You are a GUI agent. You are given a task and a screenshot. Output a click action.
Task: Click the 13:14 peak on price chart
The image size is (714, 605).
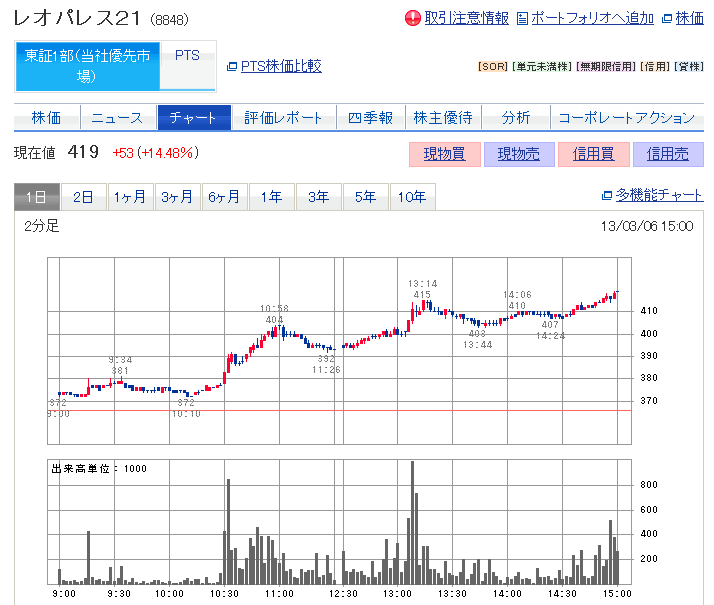point(422,301)
